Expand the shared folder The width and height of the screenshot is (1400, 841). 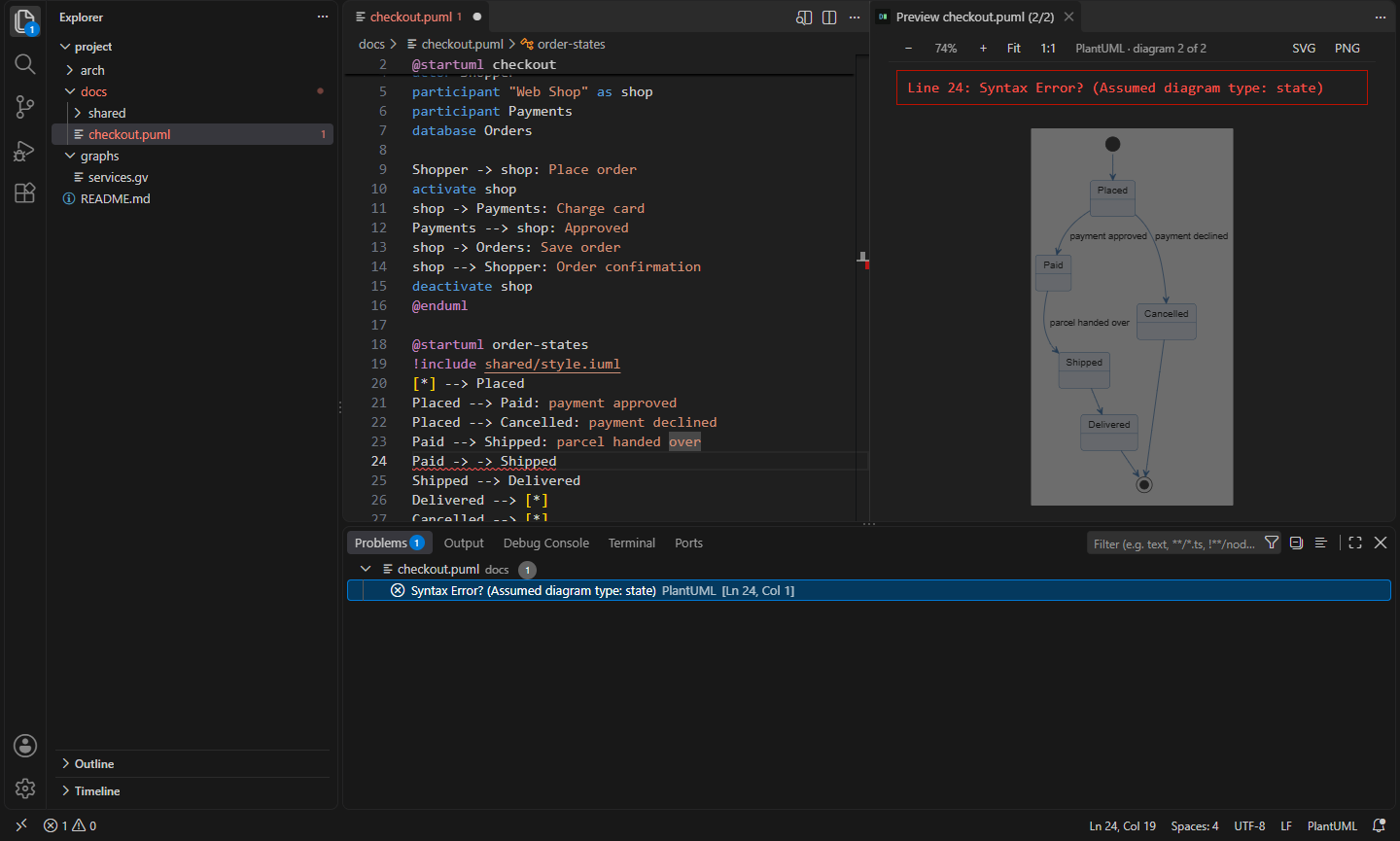tap(78, 113)
